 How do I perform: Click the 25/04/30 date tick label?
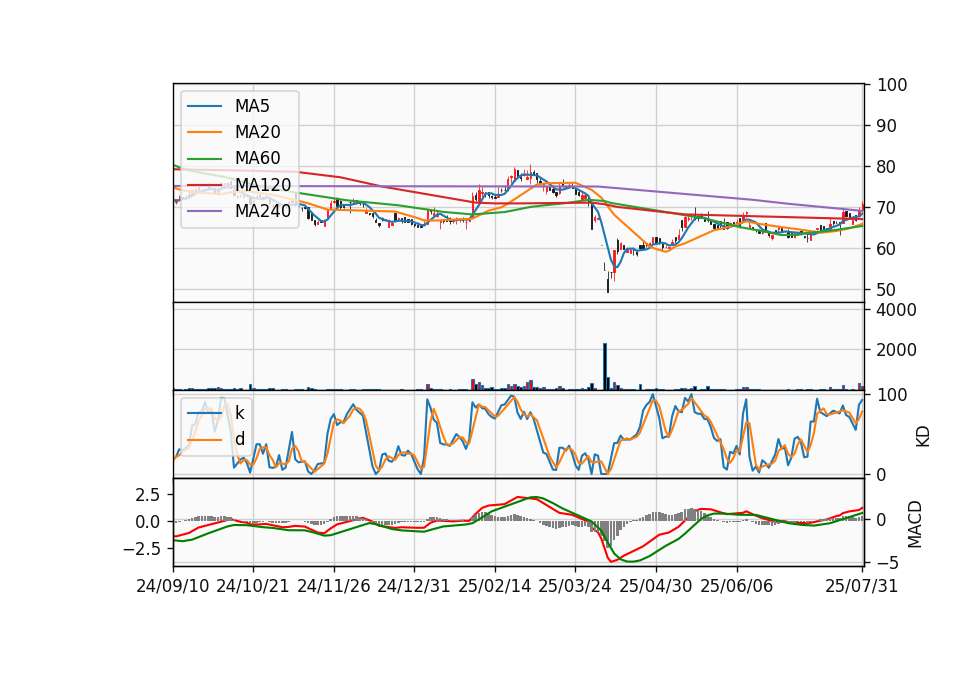[656, 586]
